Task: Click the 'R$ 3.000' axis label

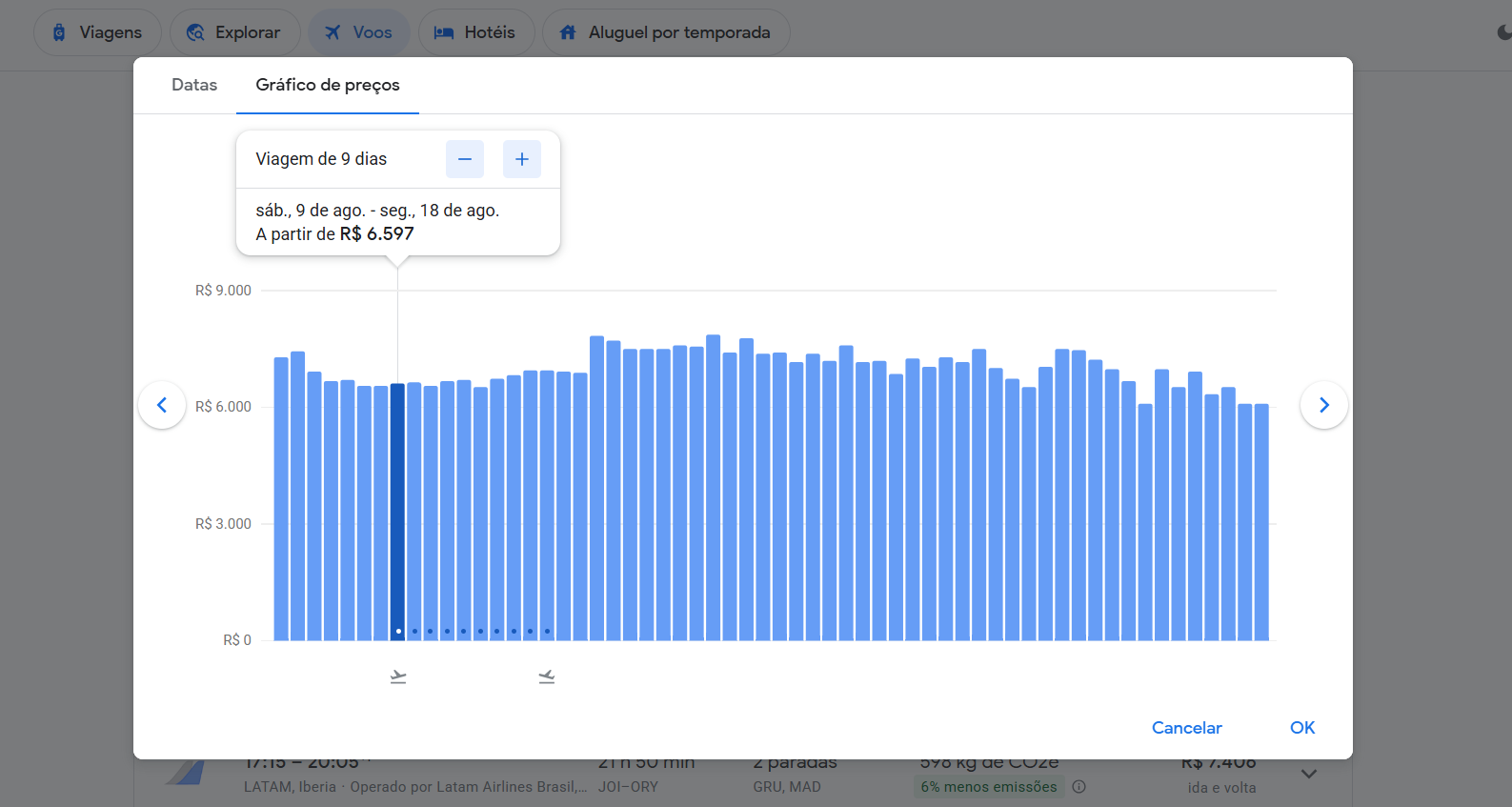Action: point(223,524)
